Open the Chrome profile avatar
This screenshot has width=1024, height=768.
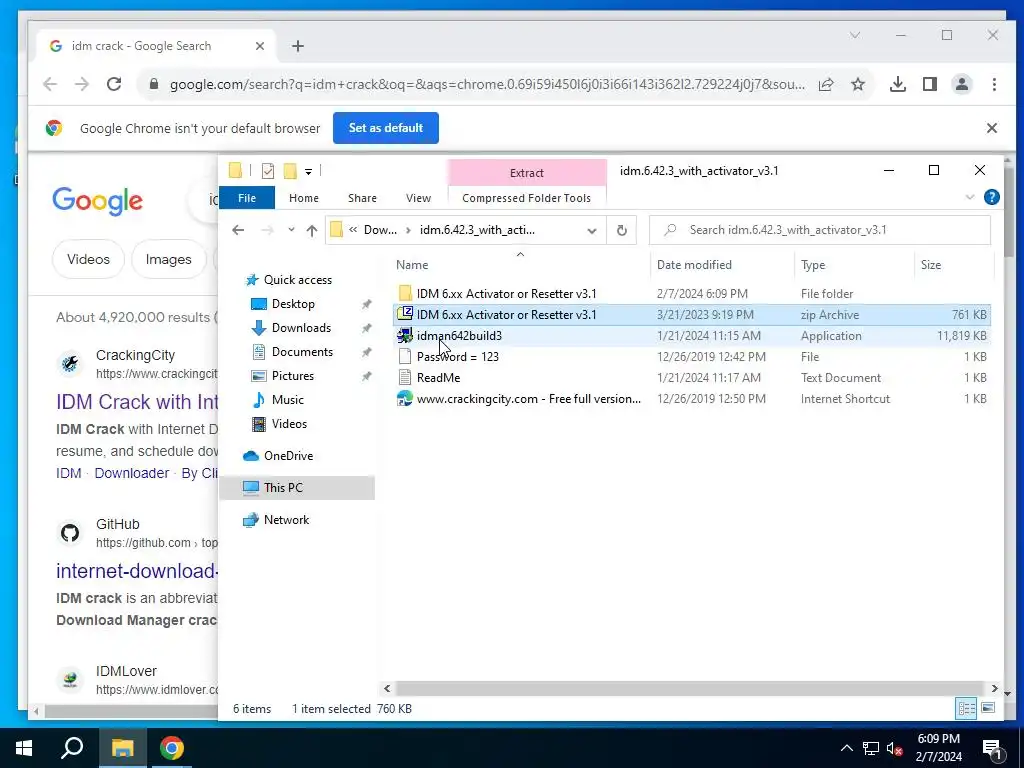962,84
